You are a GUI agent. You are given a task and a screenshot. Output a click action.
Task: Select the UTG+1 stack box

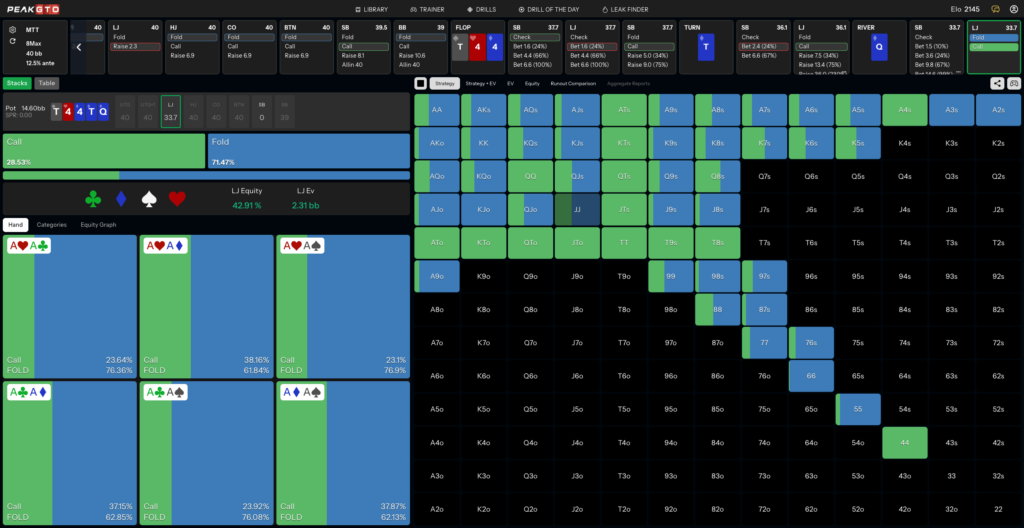point(148,111)
